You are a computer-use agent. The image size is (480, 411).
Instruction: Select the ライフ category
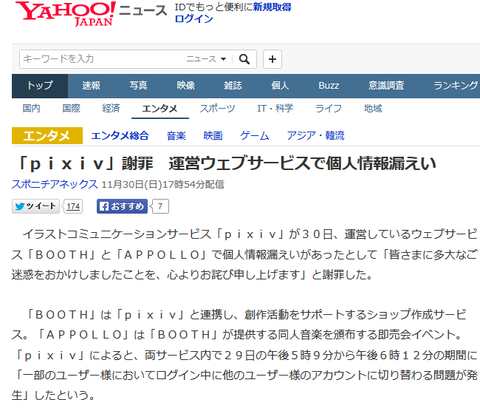[328, 108]
